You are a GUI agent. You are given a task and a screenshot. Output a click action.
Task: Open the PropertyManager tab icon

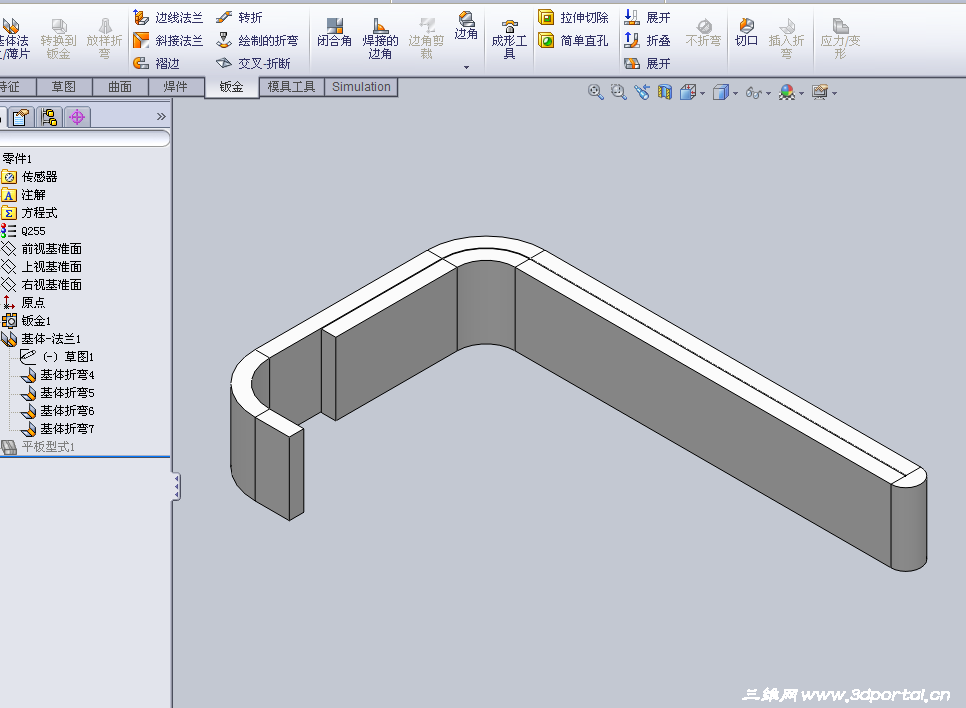(21, 117)
